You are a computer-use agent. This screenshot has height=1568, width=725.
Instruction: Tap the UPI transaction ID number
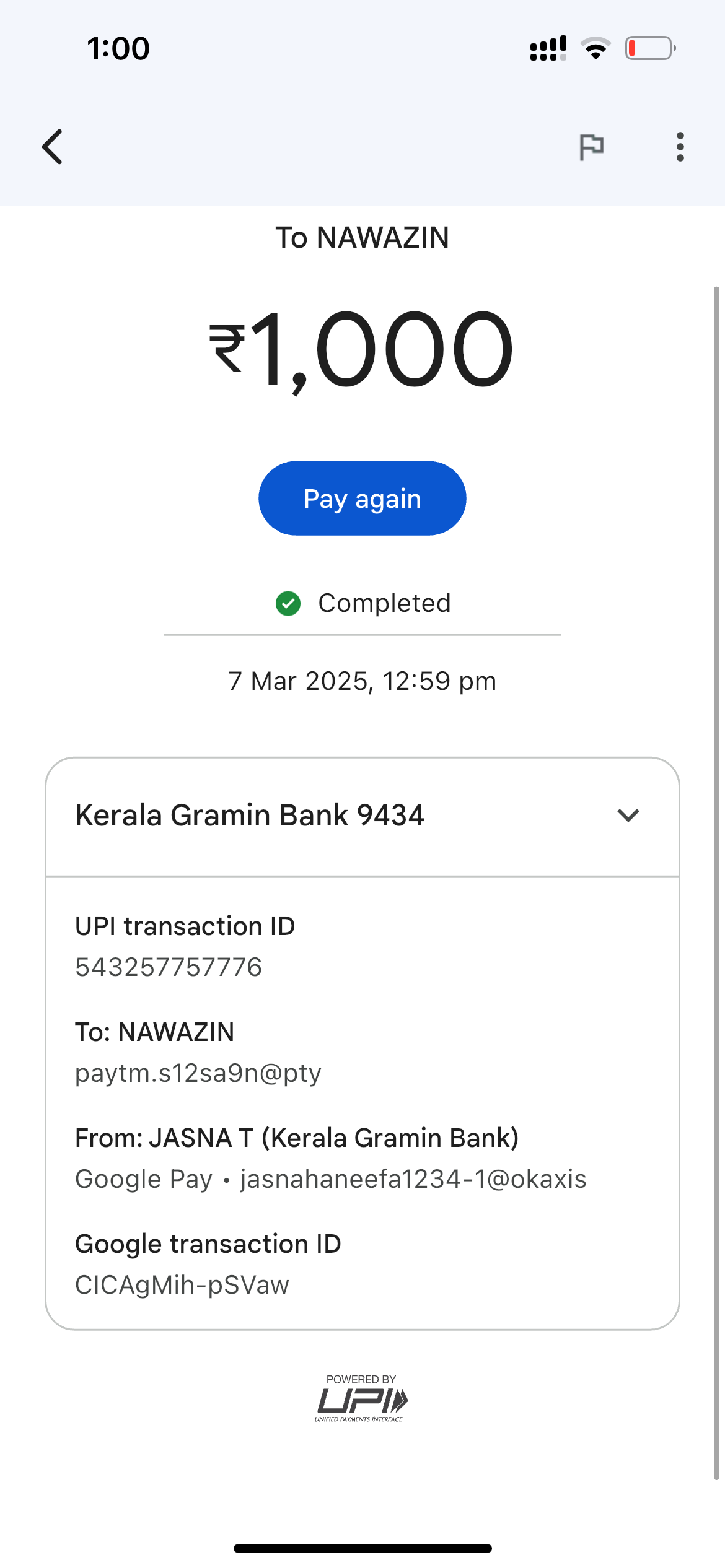pyautogui.click(x=169, y=967)
